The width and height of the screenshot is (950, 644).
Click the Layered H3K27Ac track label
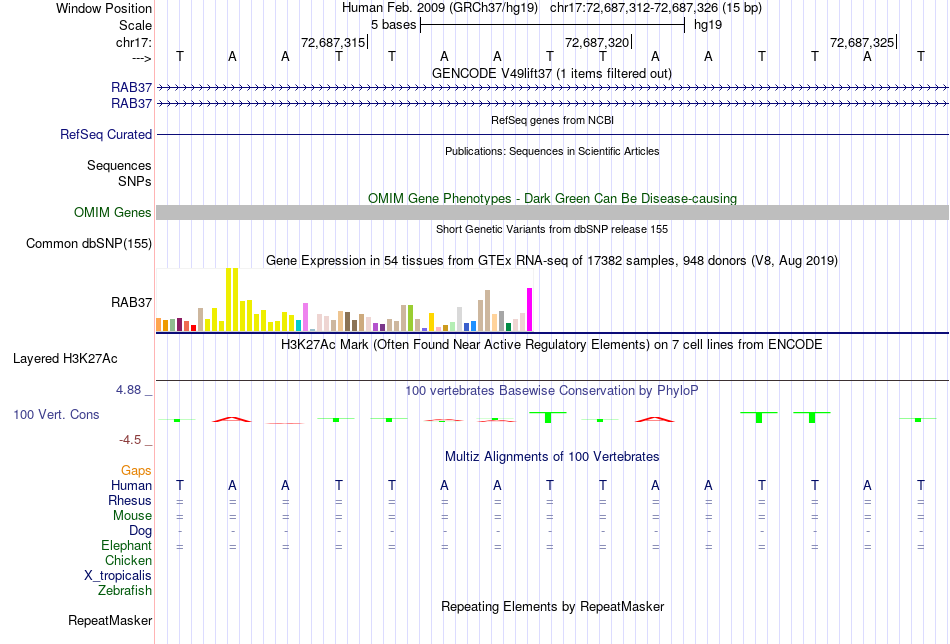coord(65,359)
